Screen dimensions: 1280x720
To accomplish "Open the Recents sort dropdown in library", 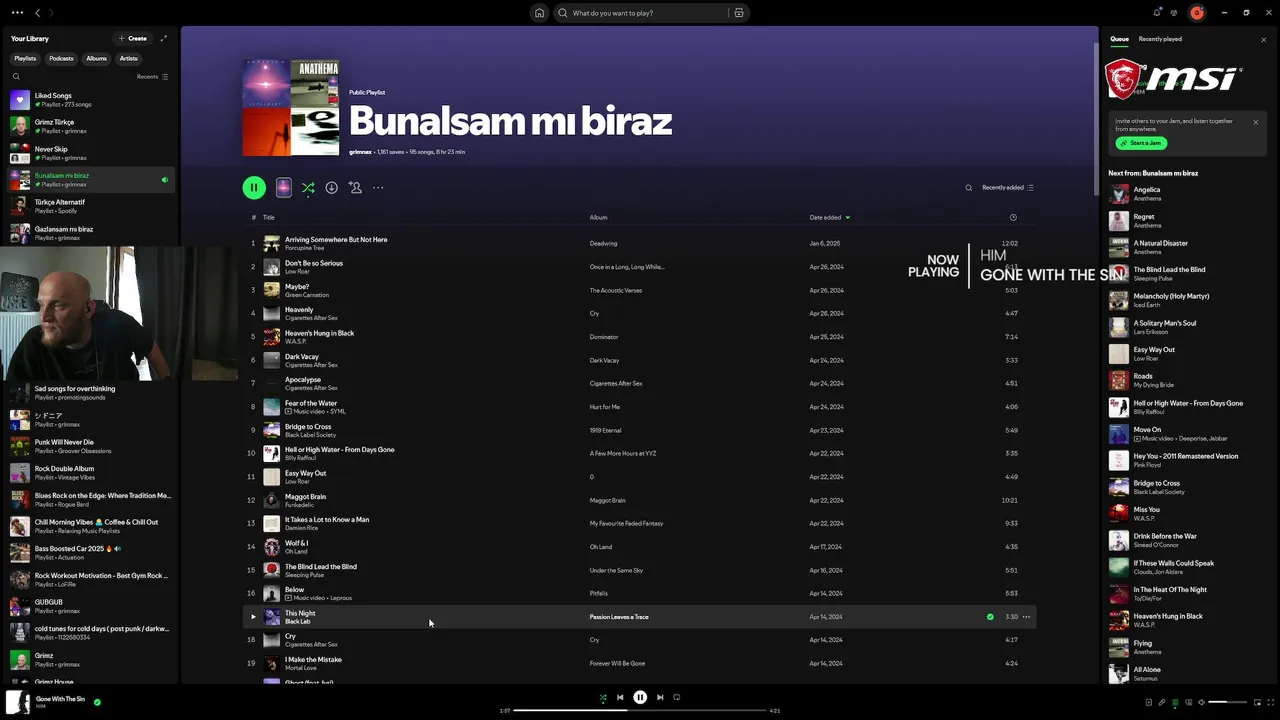I will (x=152, y=76).
